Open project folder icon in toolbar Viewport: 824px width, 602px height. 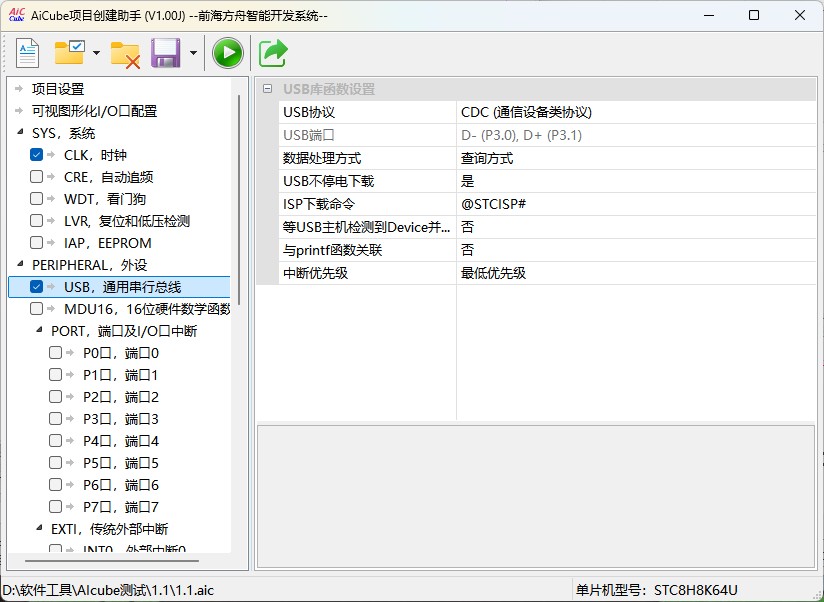[70, 53]
